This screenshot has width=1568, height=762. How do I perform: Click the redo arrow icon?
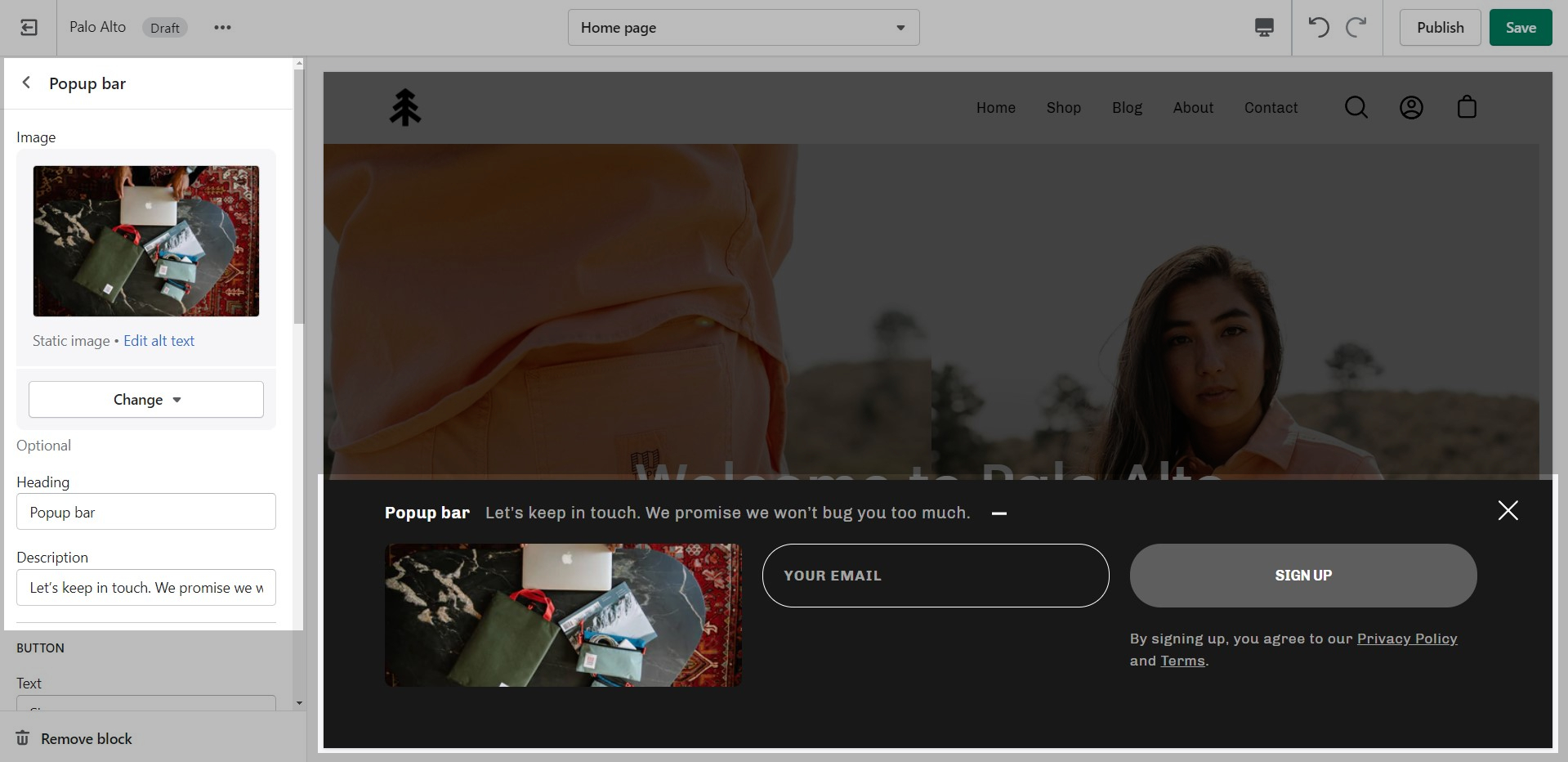(x=1356, y=28)
